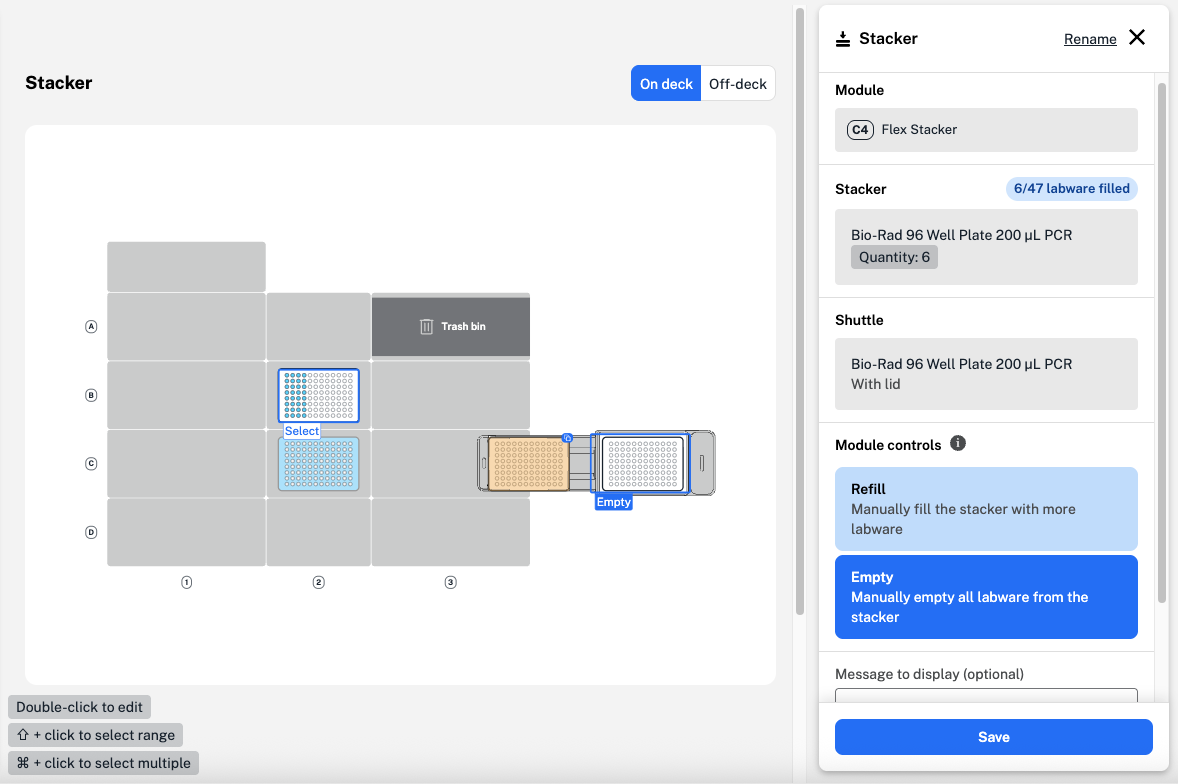Click the Trash bin icon on deck

427,326
